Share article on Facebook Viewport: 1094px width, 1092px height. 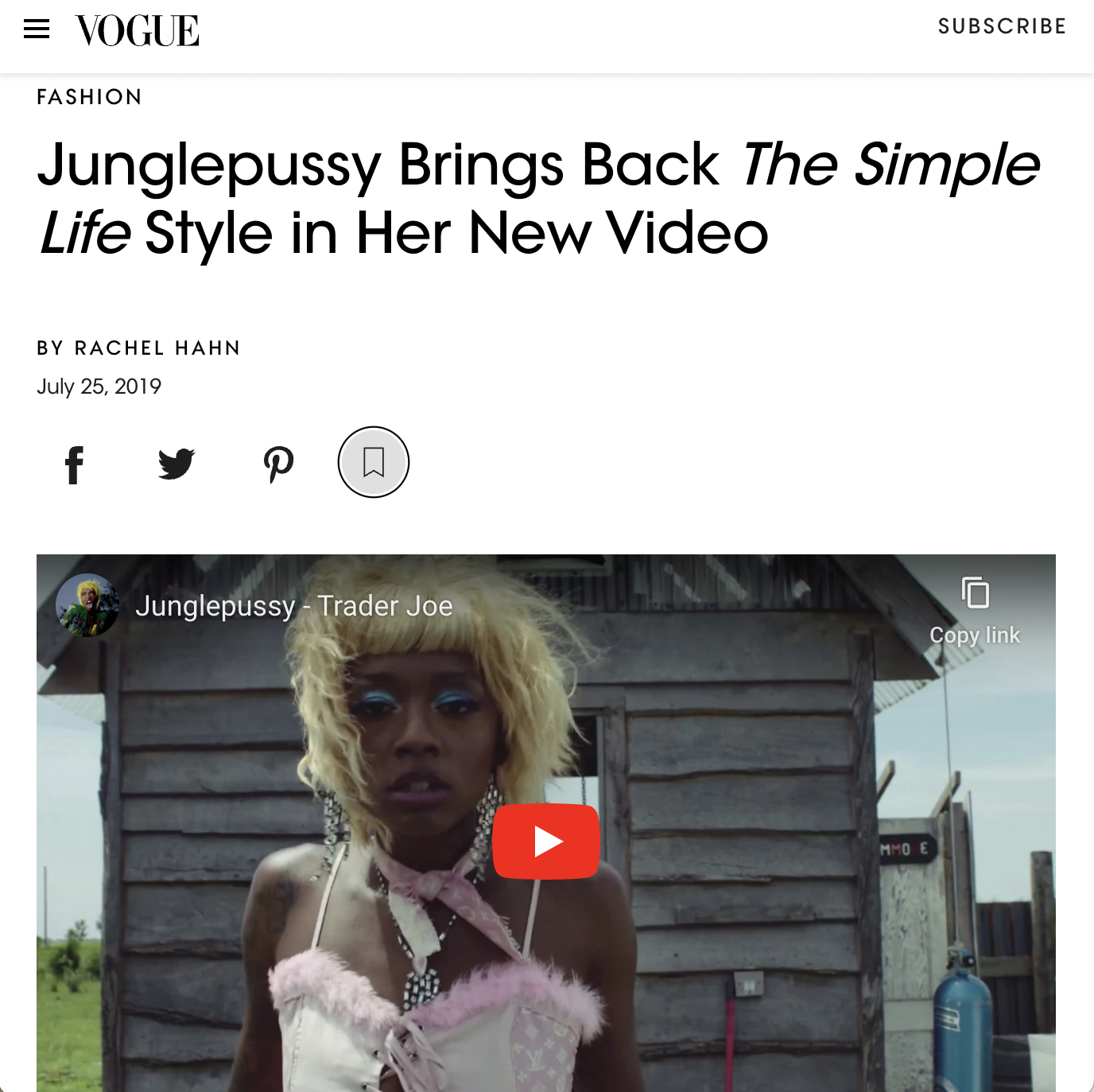(x=74, y=464)
